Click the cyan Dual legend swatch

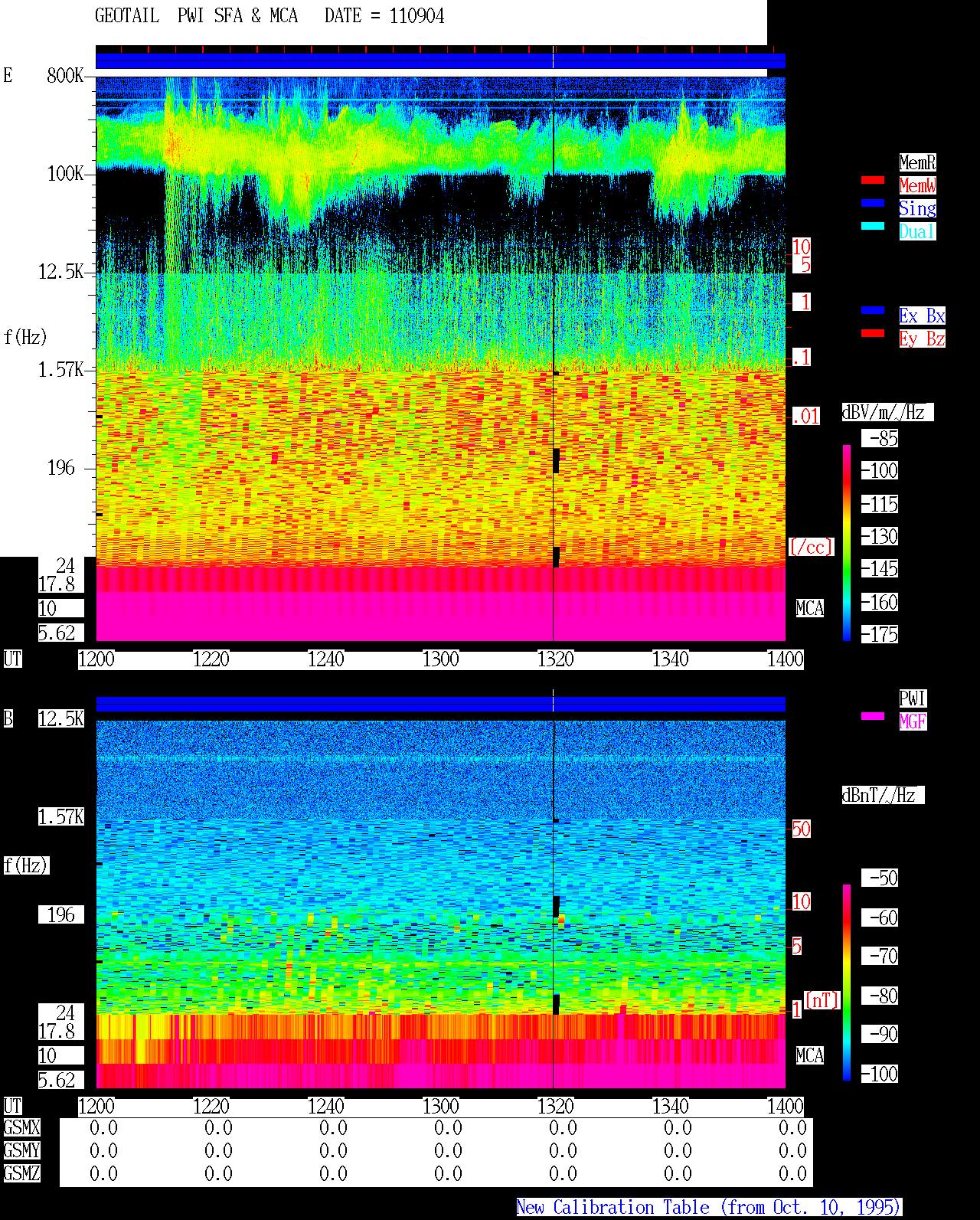coord(873,226)
